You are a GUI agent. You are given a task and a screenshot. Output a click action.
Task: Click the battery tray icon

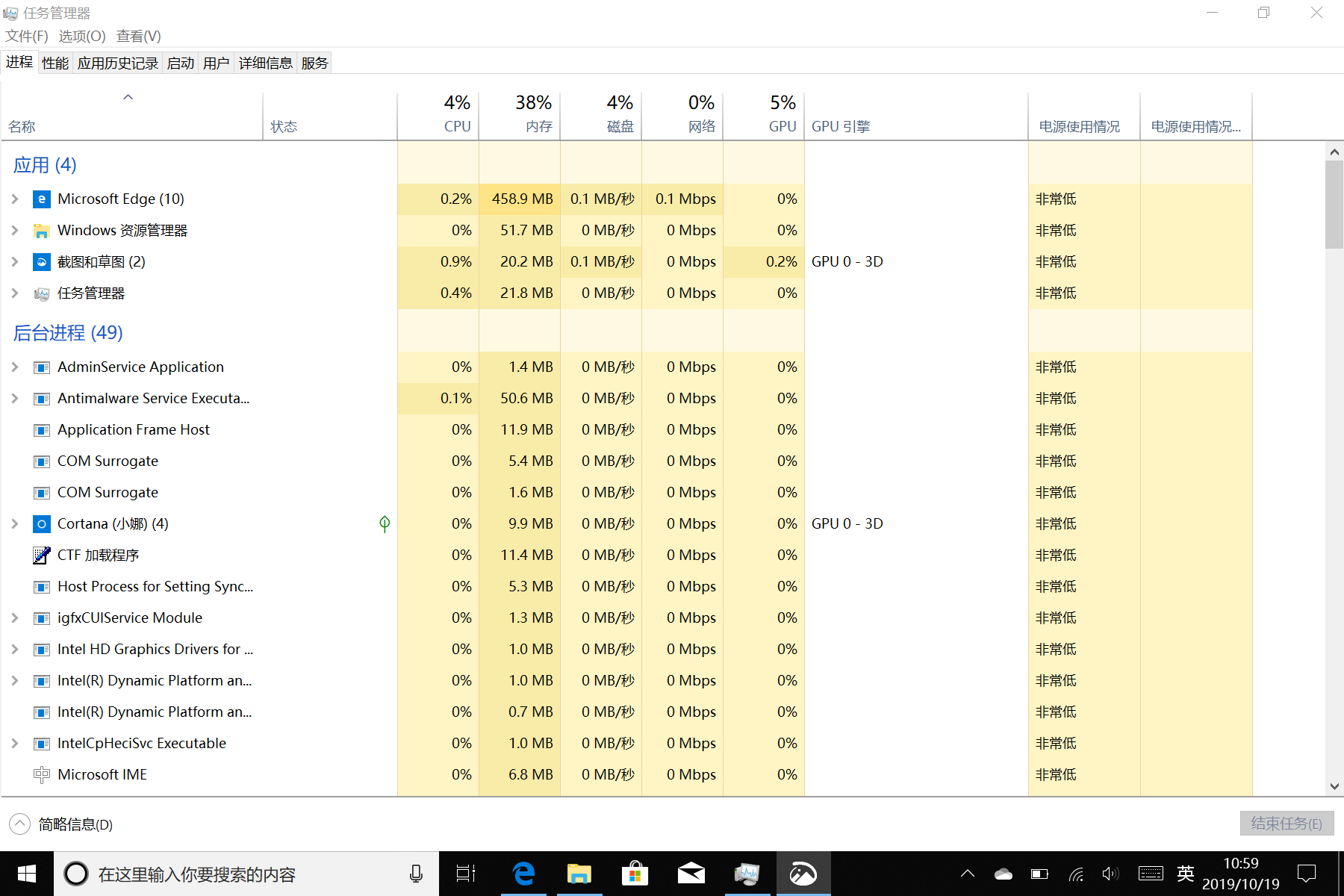tap(1039, 874)
